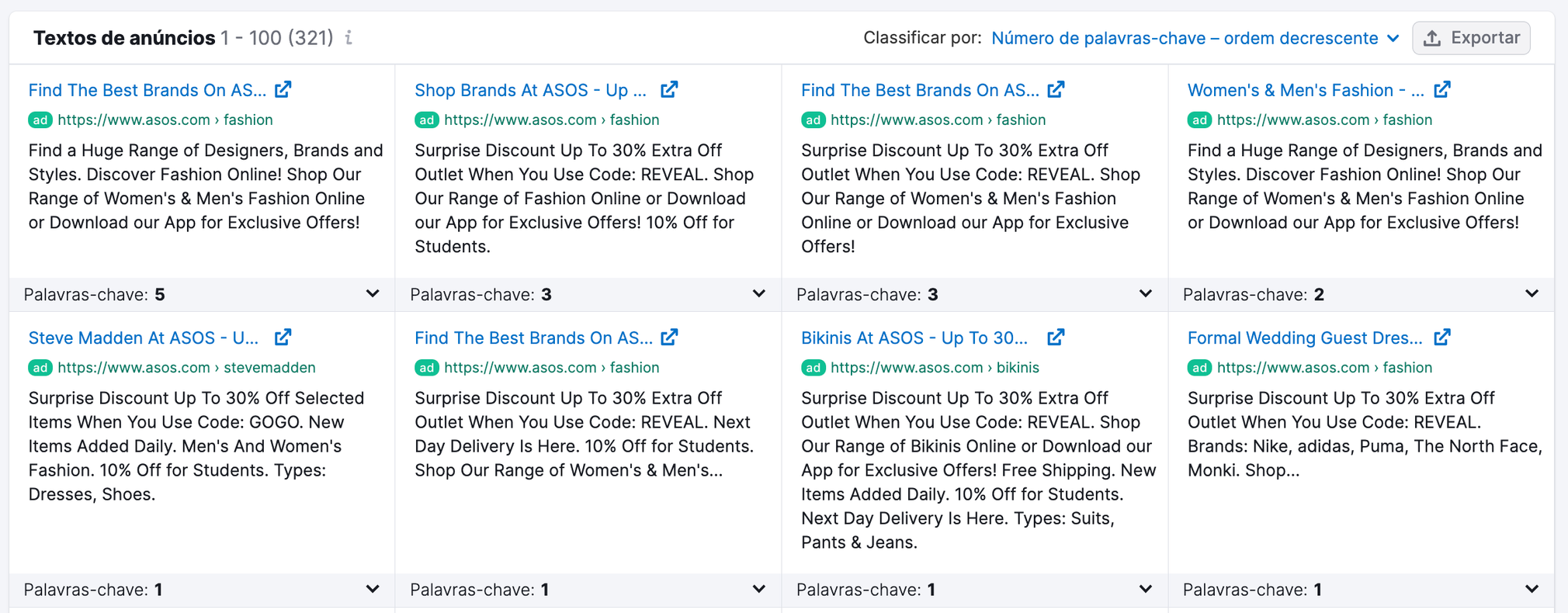Open external link icon for Formal Wedding Guest Dres... ad
This screenshot has width=1568, height=613.
pos(1442,337)
